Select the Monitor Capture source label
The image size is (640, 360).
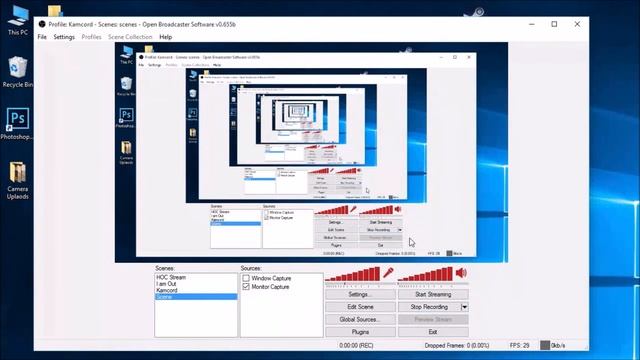[270, 287]
